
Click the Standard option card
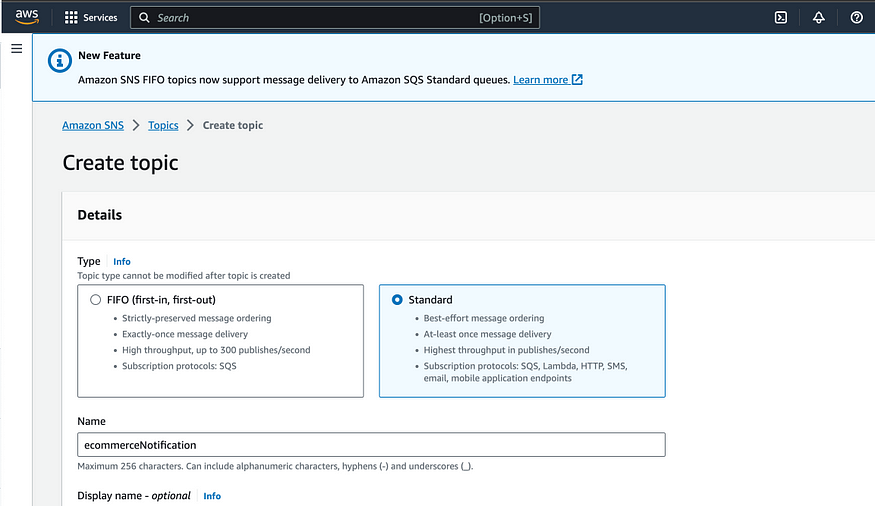[x=521, y=340]
